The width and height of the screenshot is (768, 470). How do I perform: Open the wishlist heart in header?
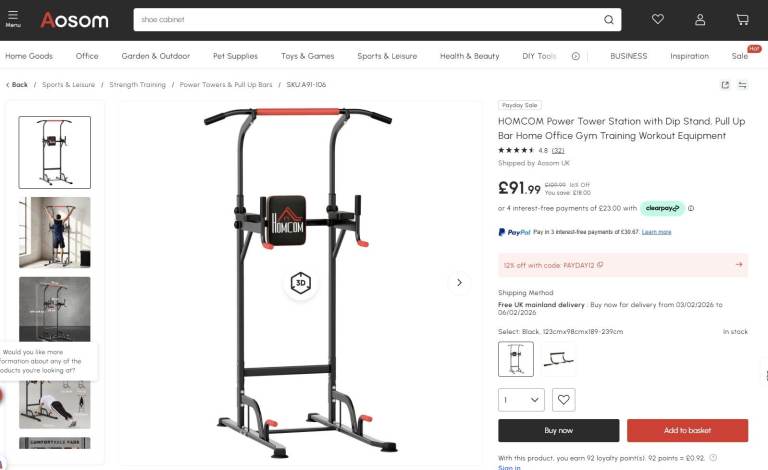click(657, 19)
